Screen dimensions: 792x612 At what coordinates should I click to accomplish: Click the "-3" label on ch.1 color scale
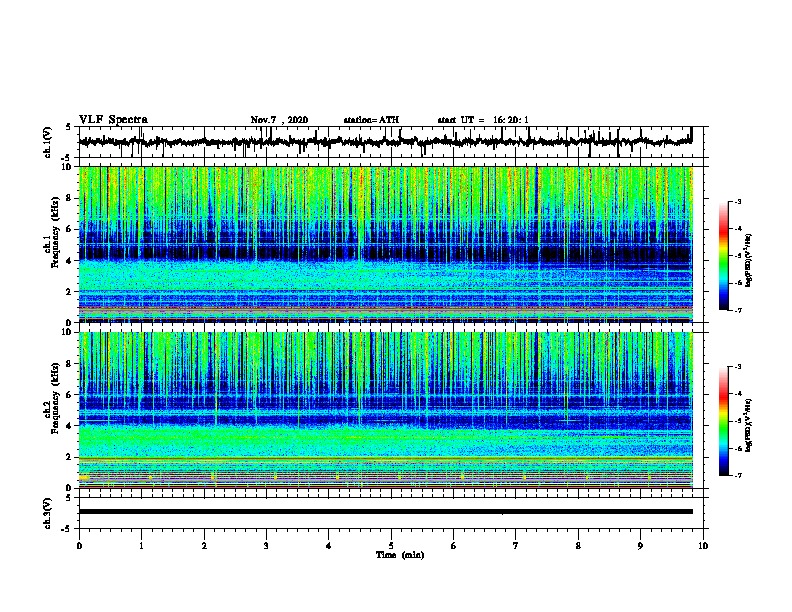(x=737, y=202)
